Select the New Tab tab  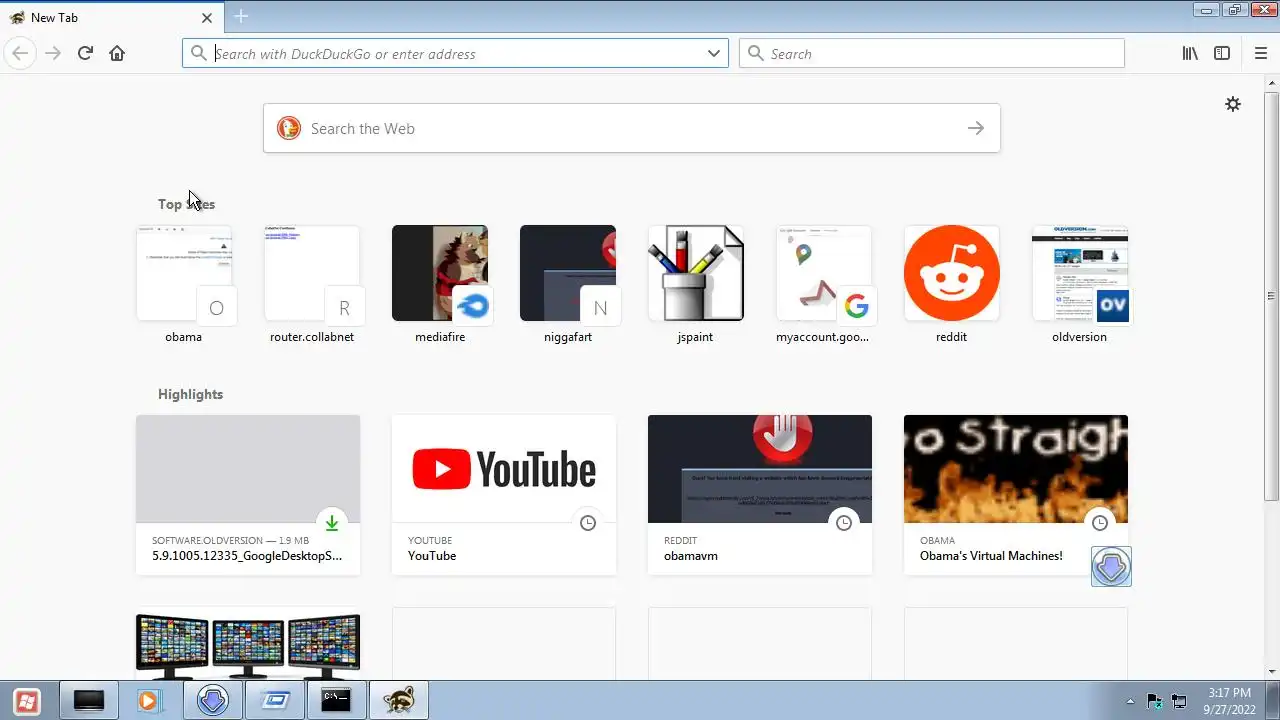pos(111,18)
